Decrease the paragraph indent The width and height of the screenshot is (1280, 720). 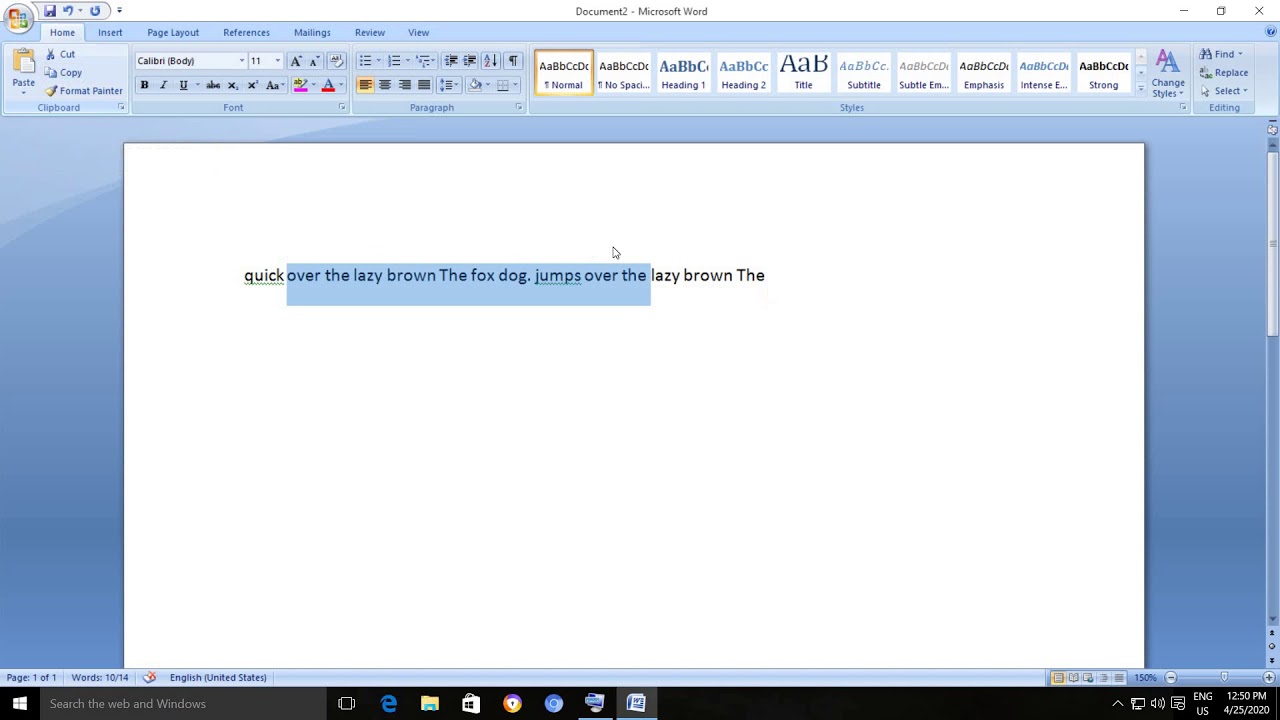click(x=451, y=61)
